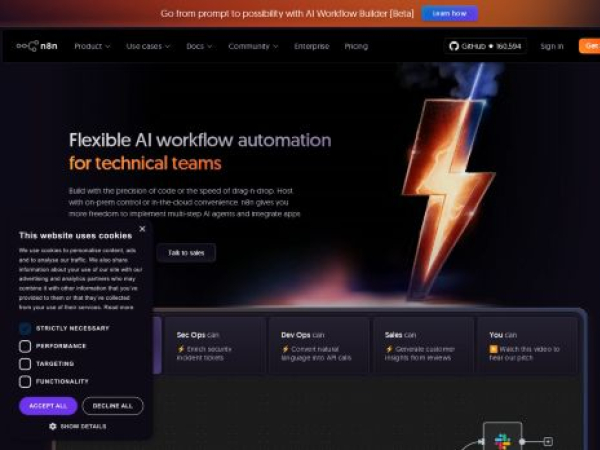Click the Talk to sales button
This screenshot has height=450, width=600.
point(186,253)
